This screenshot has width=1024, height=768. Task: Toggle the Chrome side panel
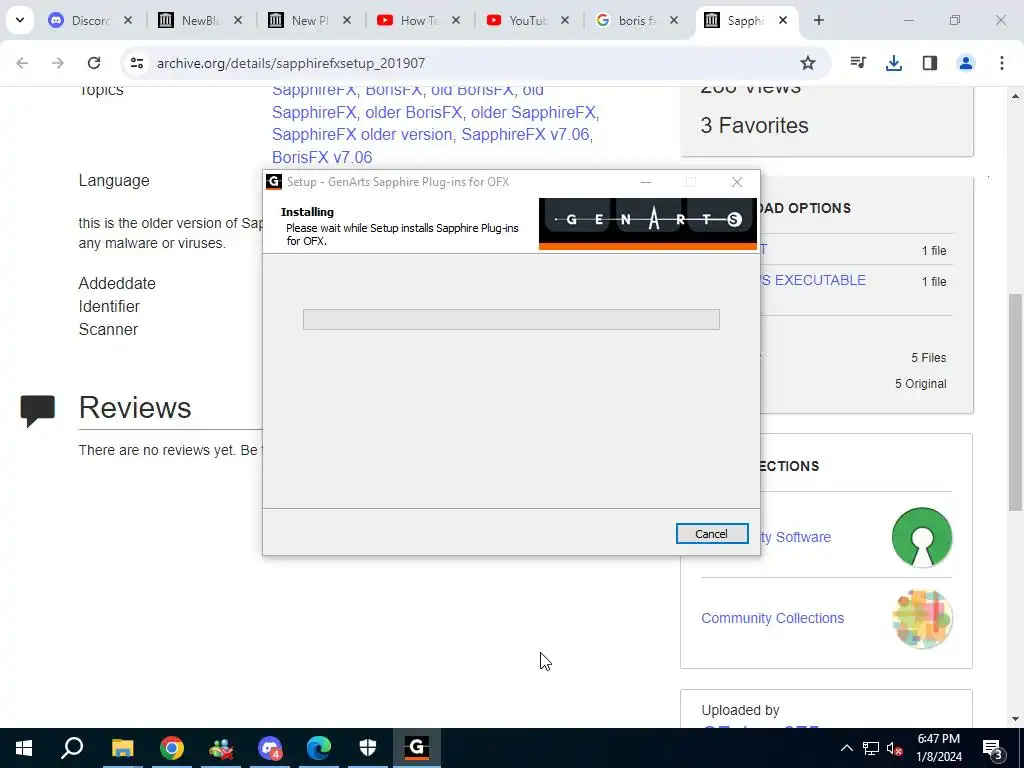(x=930, y=63)
